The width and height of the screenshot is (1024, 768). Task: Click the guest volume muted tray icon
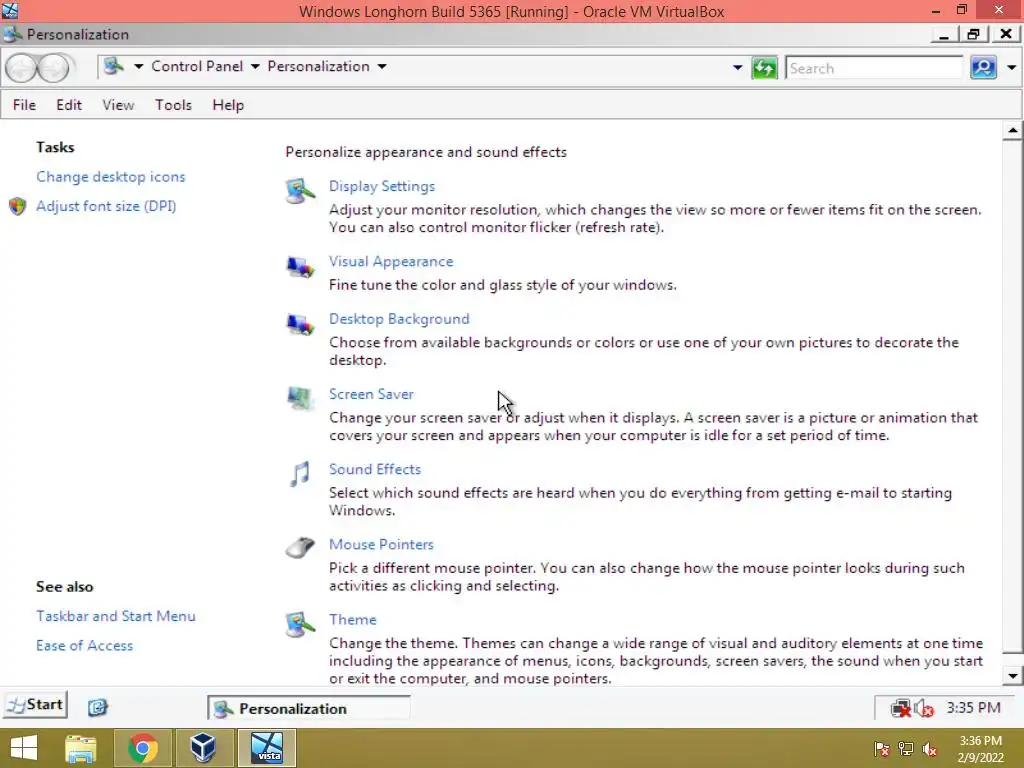tap(924, 708)
